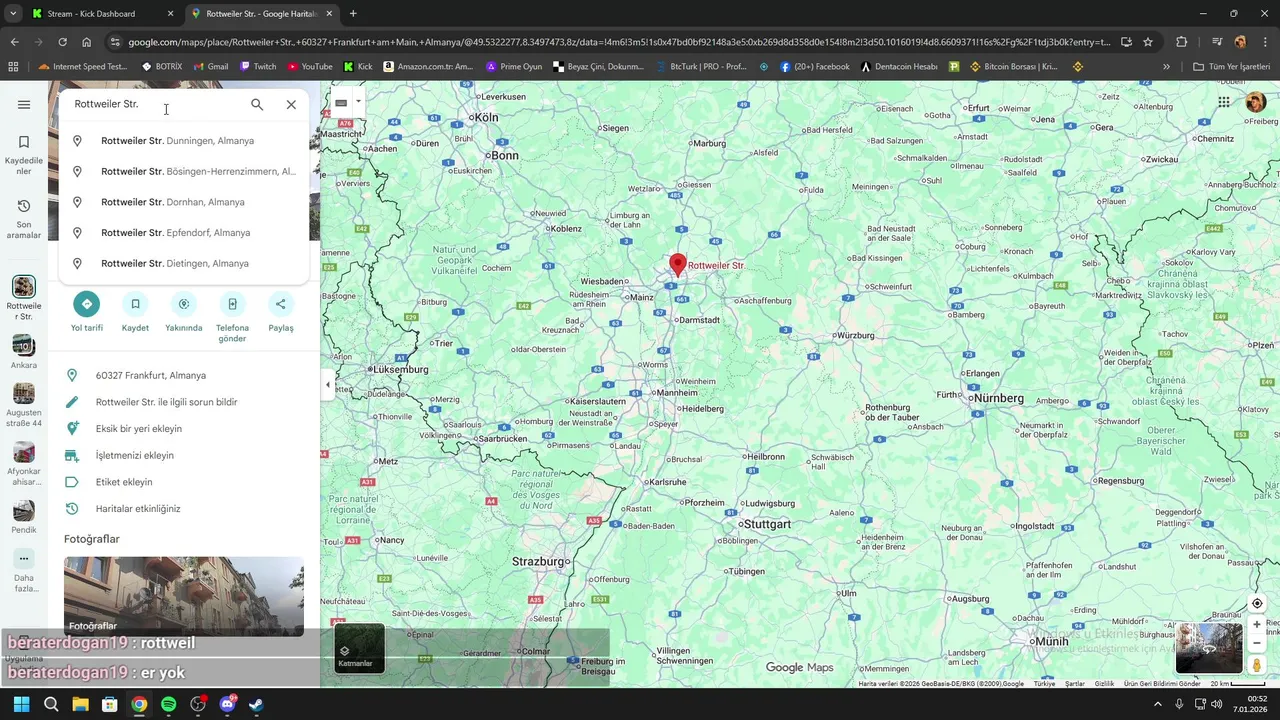
Task: Open the Google account avatar
Action: pos(1256,102)
